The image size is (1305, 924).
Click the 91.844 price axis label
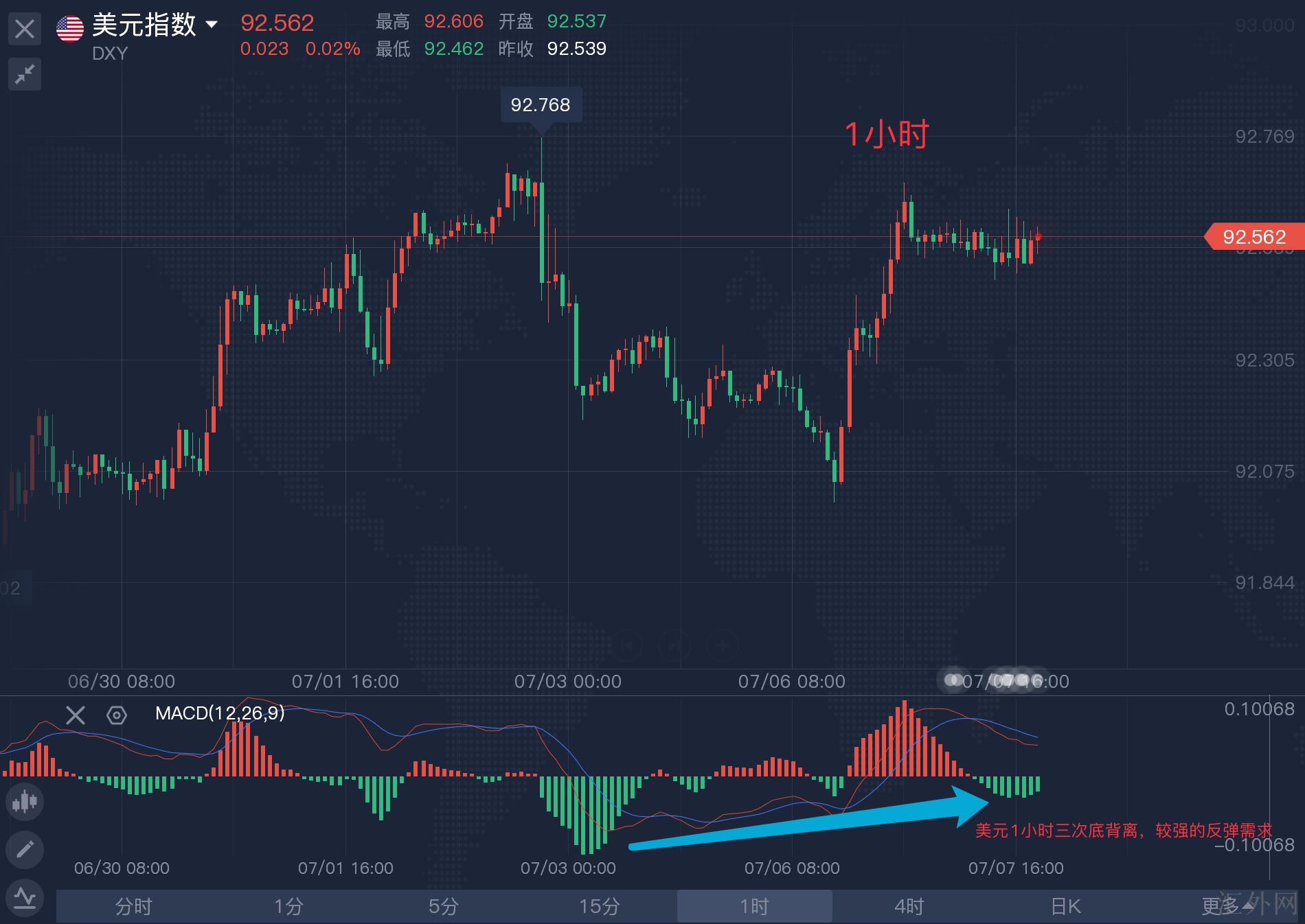1264,583
